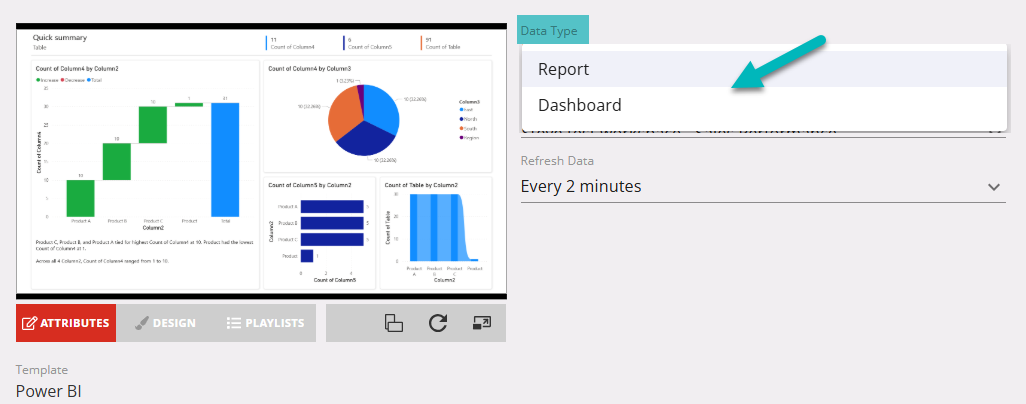The width and height of the screenshot is (1026, 404).
Task: Click the waterfall chart Total blue bar
Action: (x=225, y=159)
